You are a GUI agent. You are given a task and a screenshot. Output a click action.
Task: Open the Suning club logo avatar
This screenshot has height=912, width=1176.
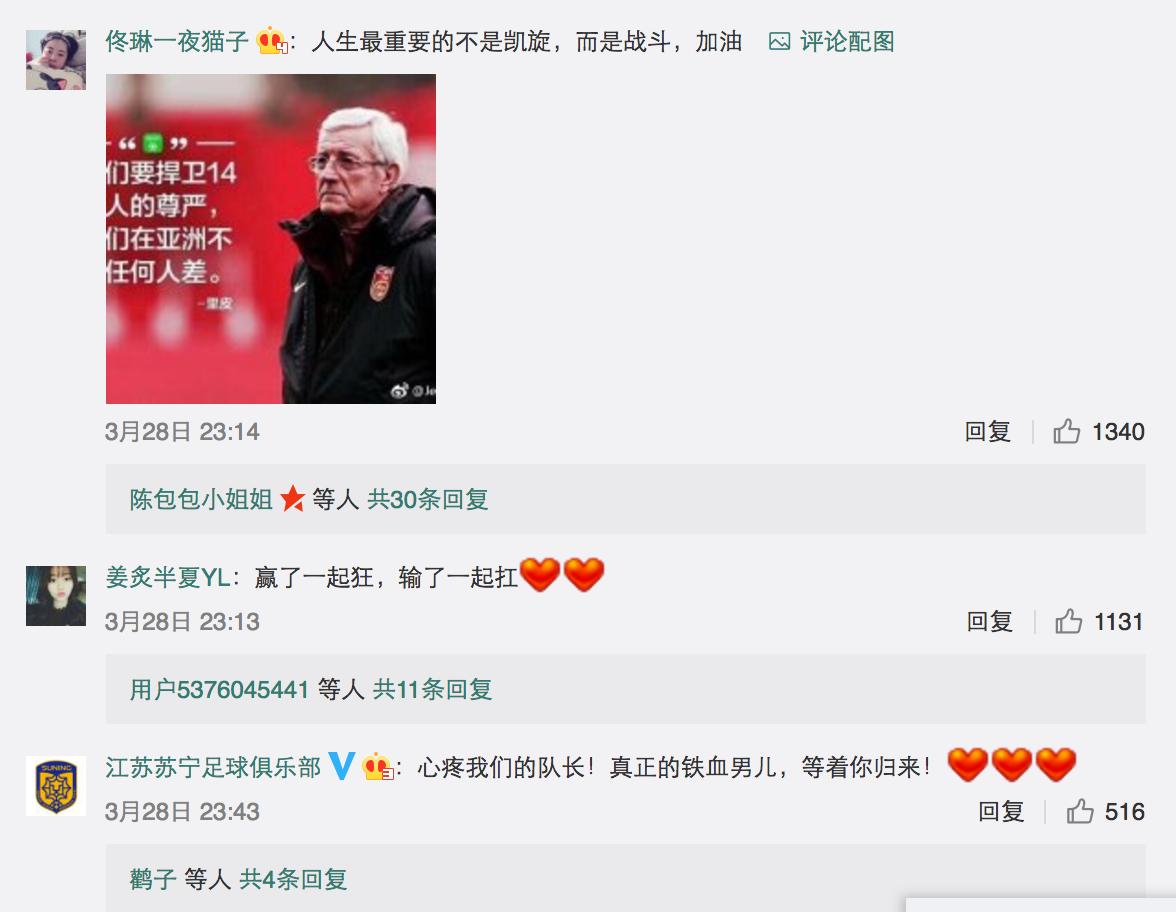coord(56,786)
